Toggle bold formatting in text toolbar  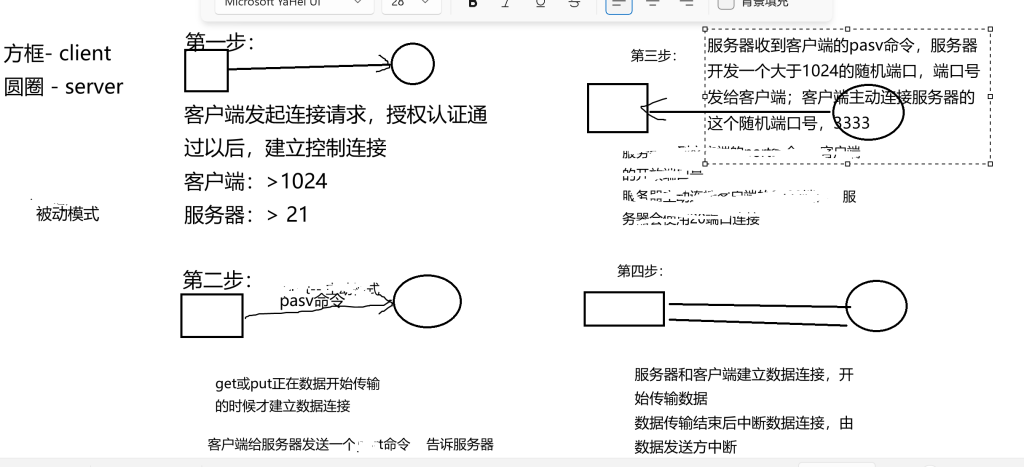tap(473, 4)
